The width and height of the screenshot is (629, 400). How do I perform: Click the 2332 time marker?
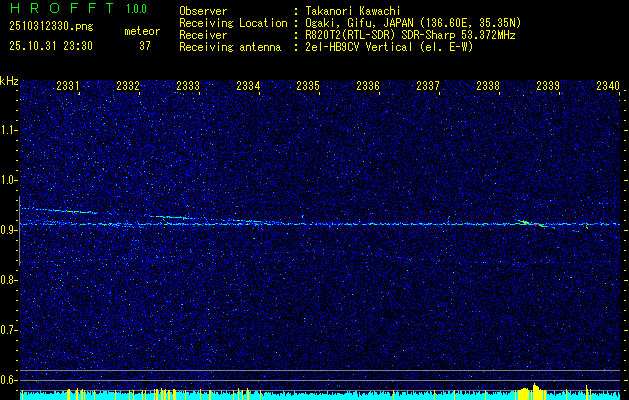pos(128,86)
